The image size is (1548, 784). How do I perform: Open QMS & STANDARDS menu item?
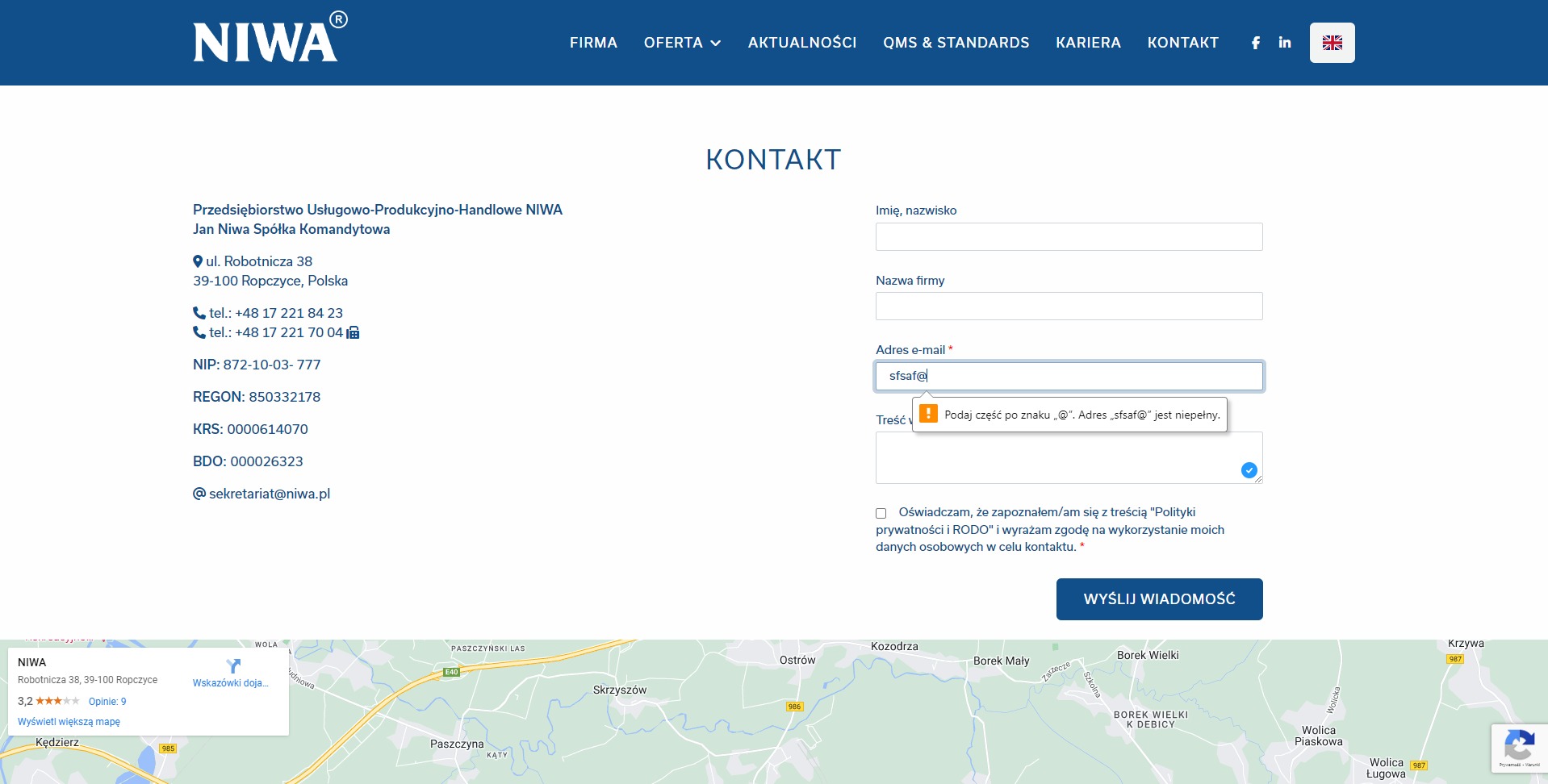point(956,43)
